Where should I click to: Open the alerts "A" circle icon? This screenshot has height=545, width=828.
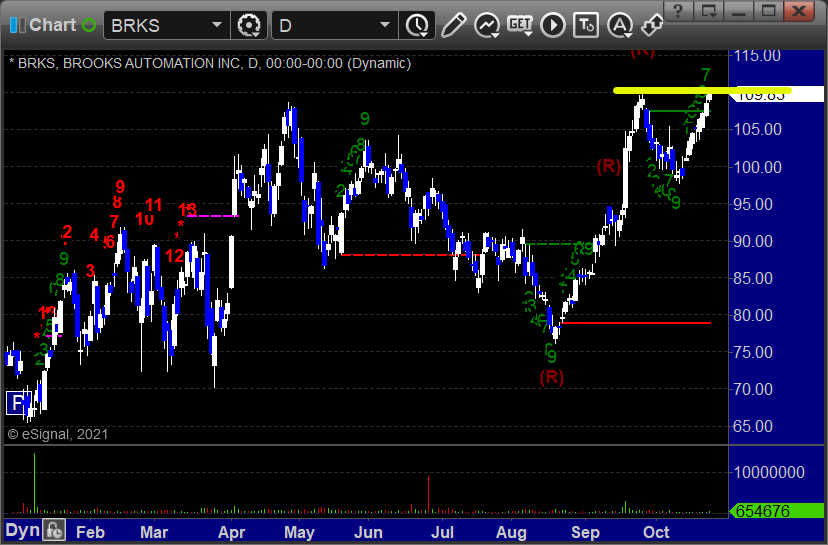[620, 25]
